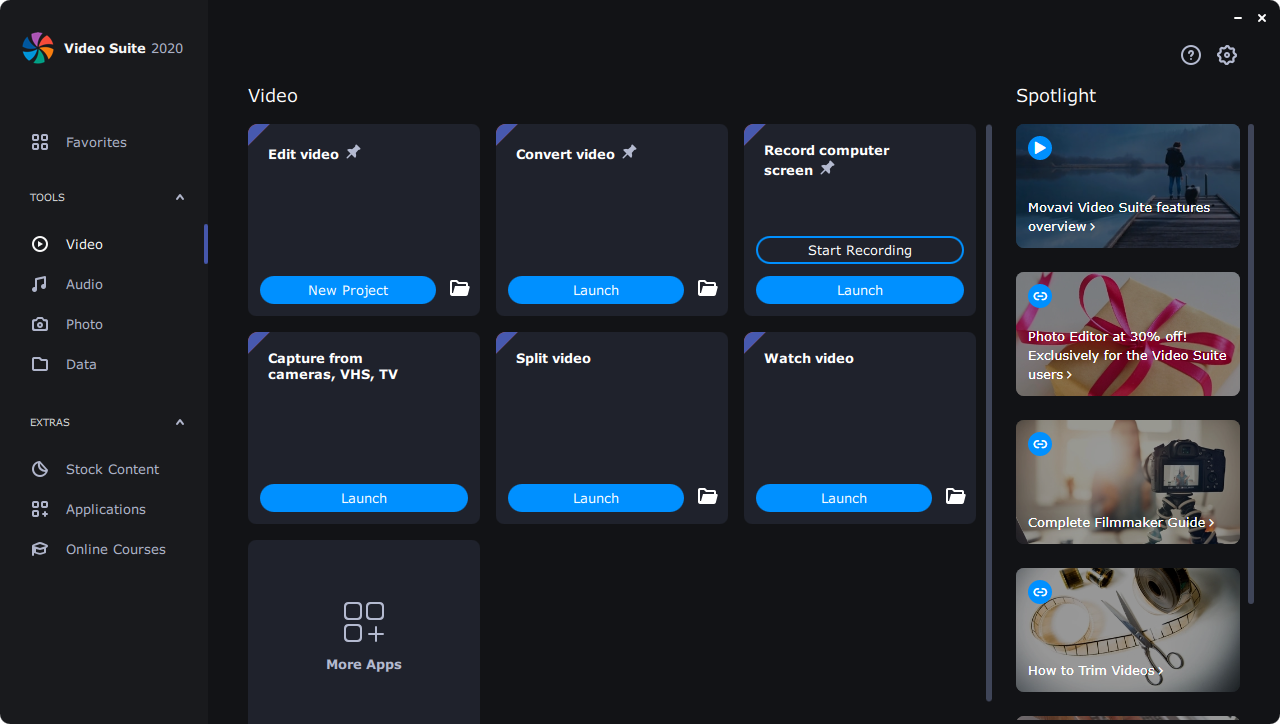Play the Movavi Video Suite features overview video
The width and height of the screenshot is (1280, 724).
1039,147
